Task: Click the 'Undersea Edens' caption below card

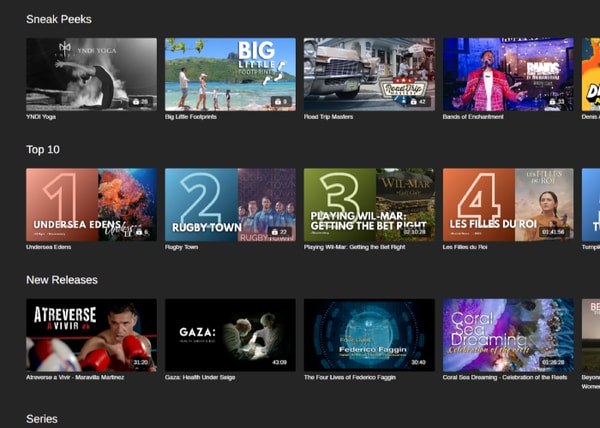Action: [x=49, y=247]
